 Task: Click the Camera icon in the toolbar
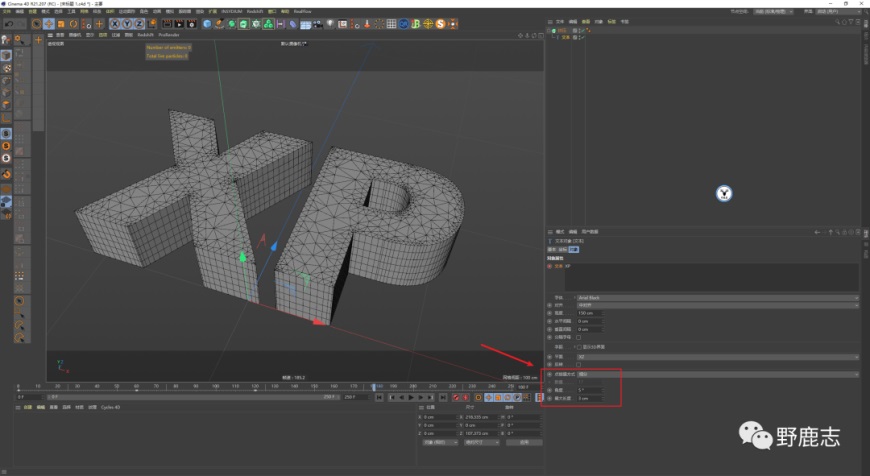[317, 24]
